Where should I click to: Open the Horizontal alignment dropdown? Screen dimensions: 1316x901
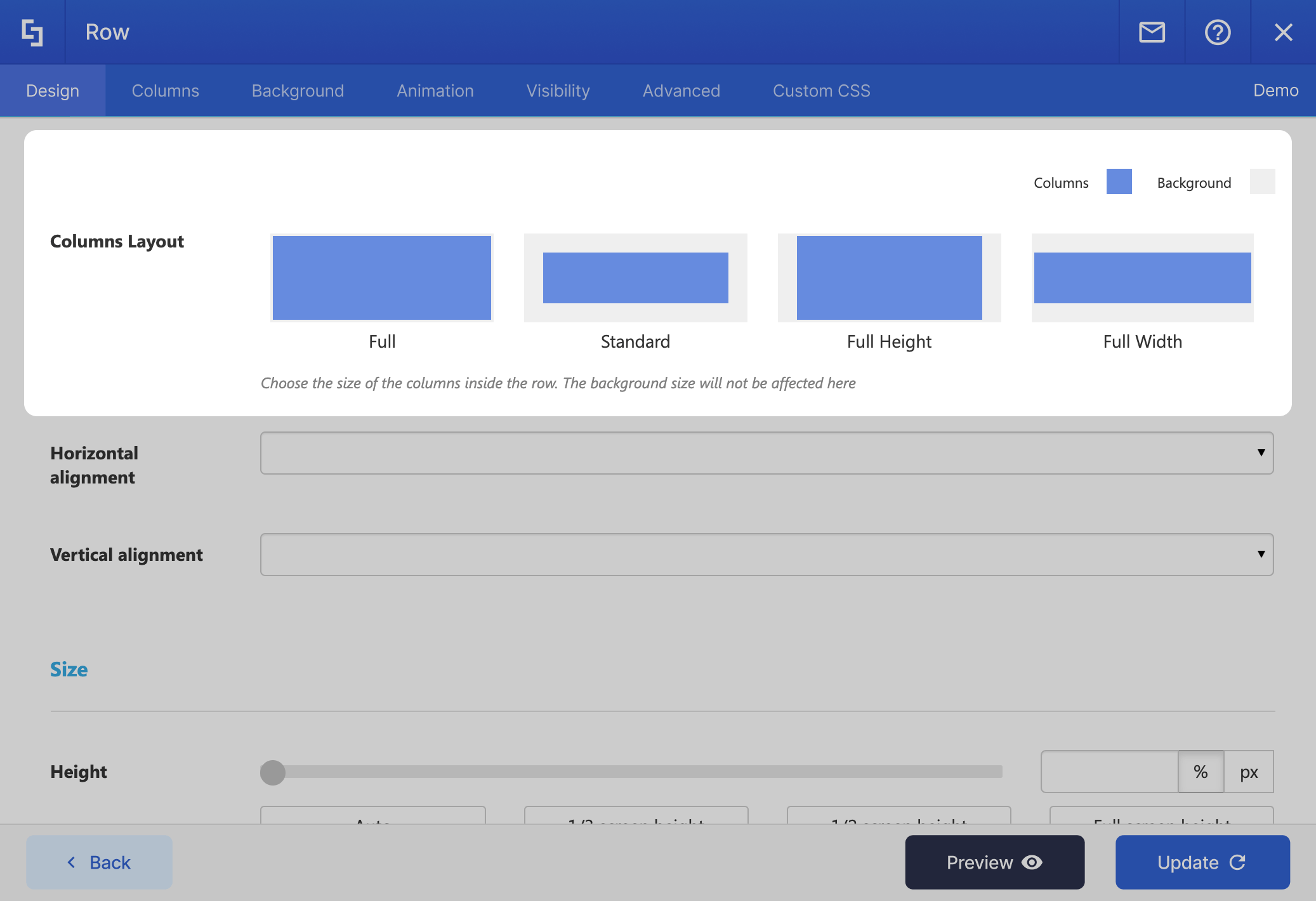point(767,453)
